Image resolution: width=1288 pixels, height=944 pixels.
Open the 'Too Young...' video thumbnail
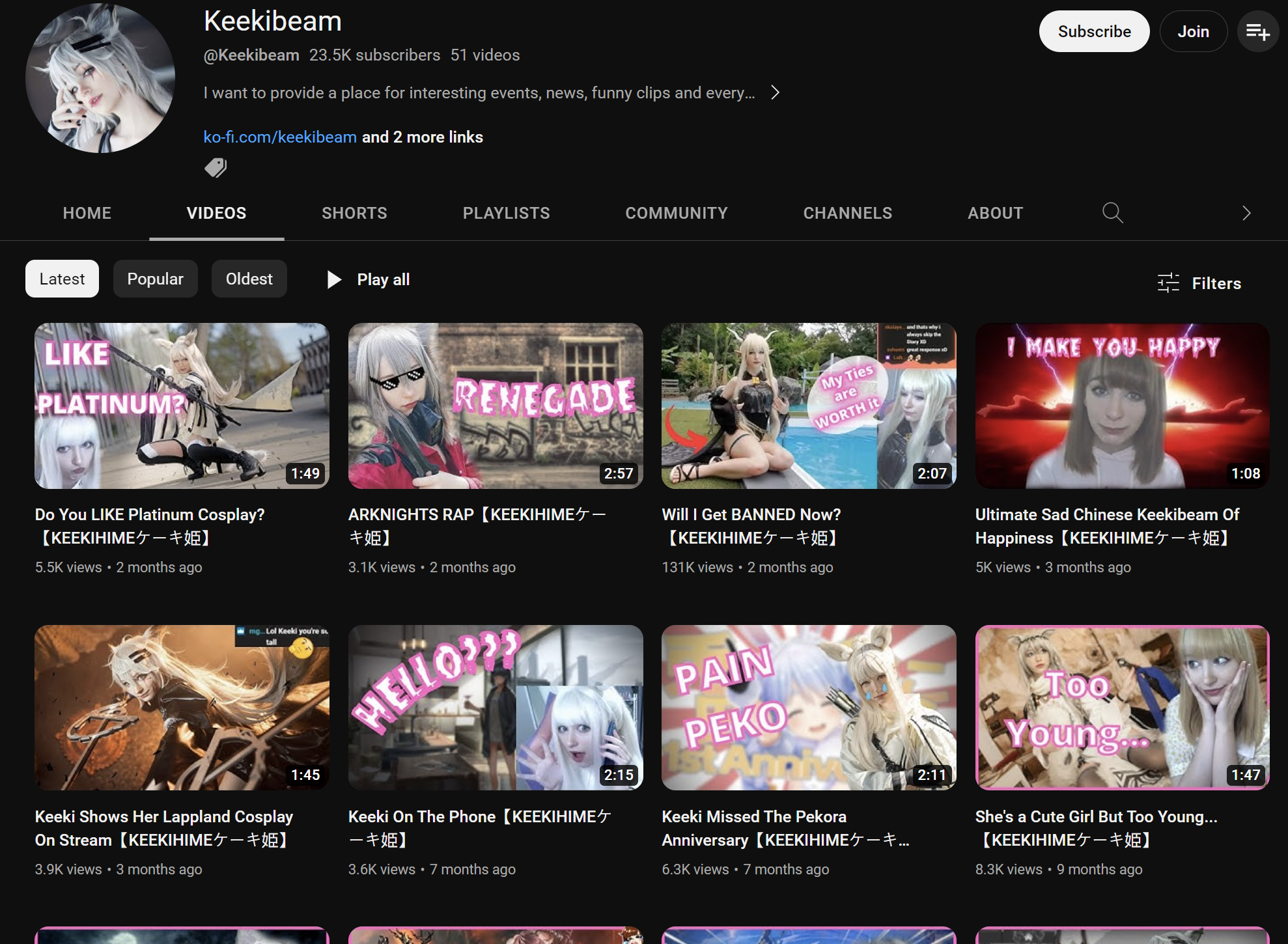tap(1123, 708)
